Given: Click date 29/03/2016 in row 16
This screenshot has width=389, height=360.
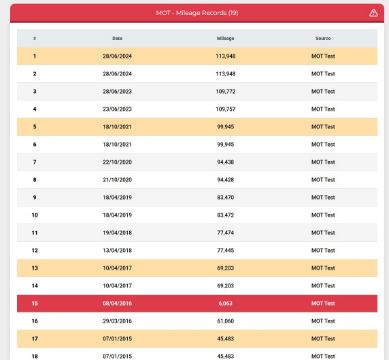Looking at the screenshot, I should pos(117,321).
